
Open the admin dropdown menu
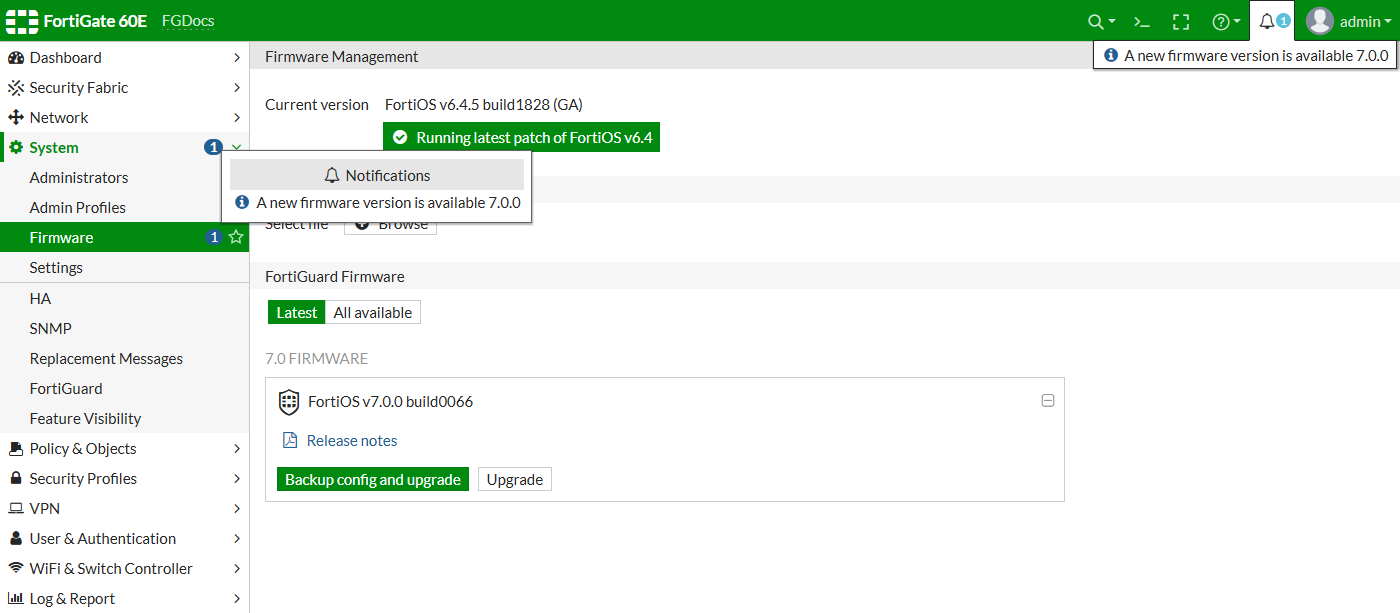1366,21
